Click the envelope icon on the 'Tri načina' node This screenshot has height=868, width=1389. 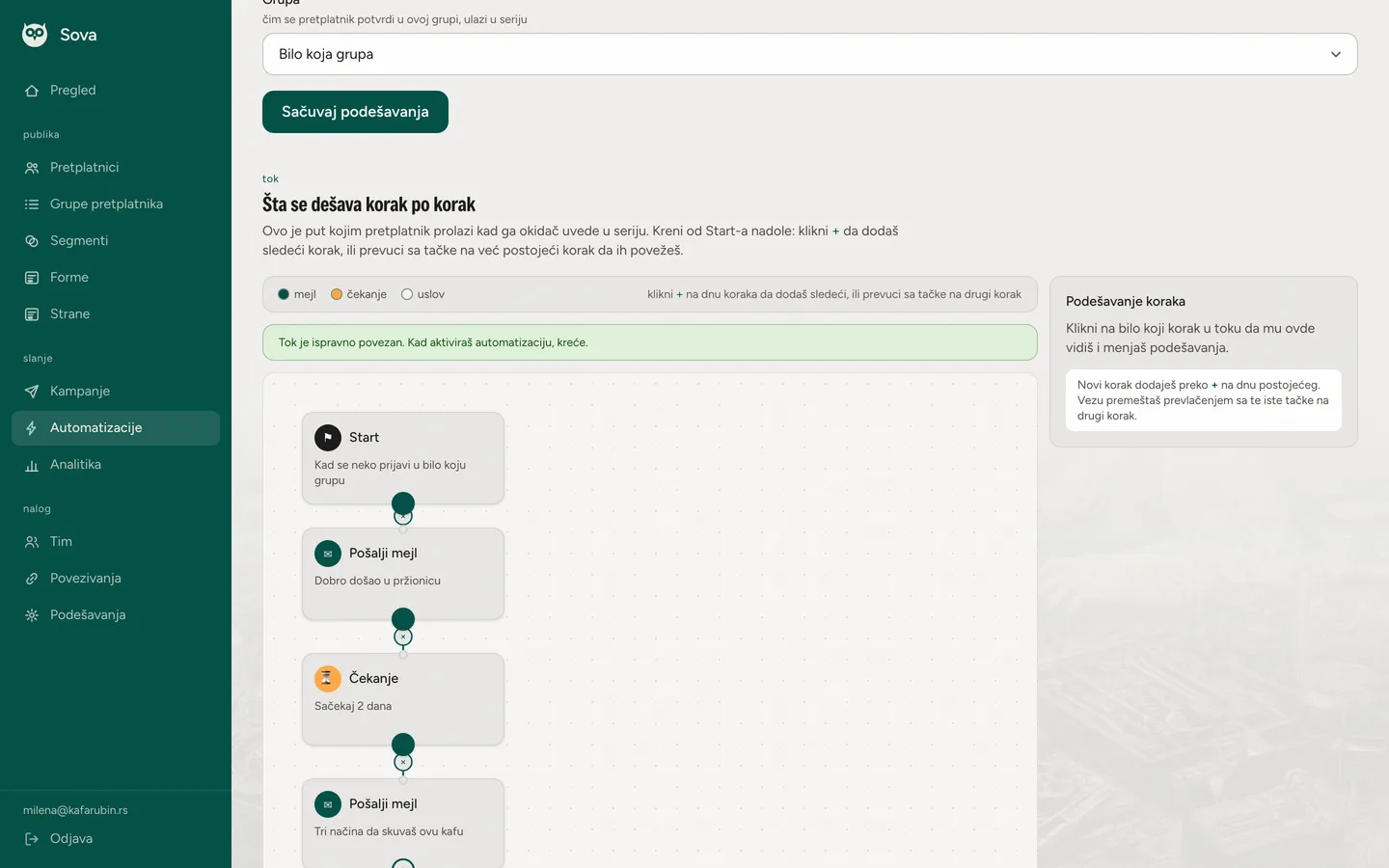(328, 803)
